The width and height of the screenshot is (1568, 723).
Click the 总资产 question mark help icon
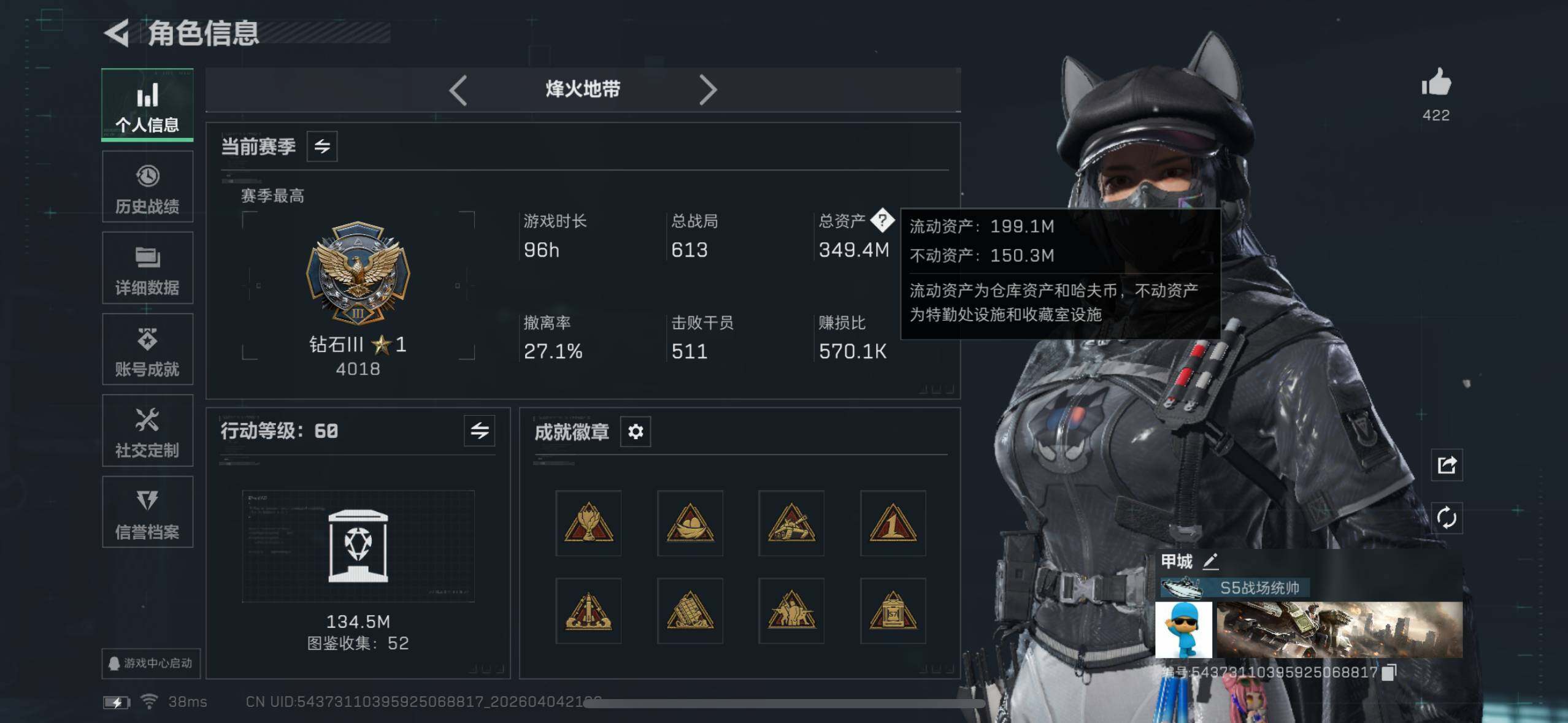coord(882,220)
